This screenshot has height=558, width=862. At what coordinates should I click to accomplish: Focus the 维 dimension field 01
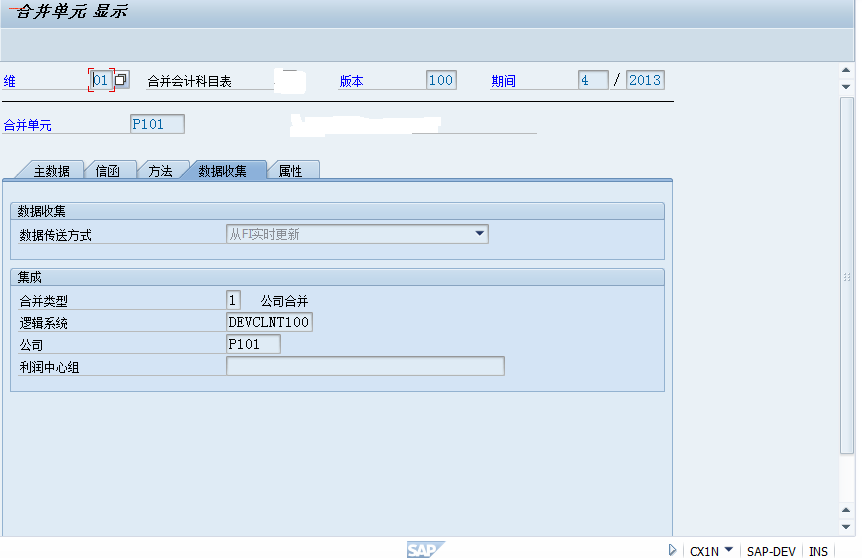(x=101, y=80)
